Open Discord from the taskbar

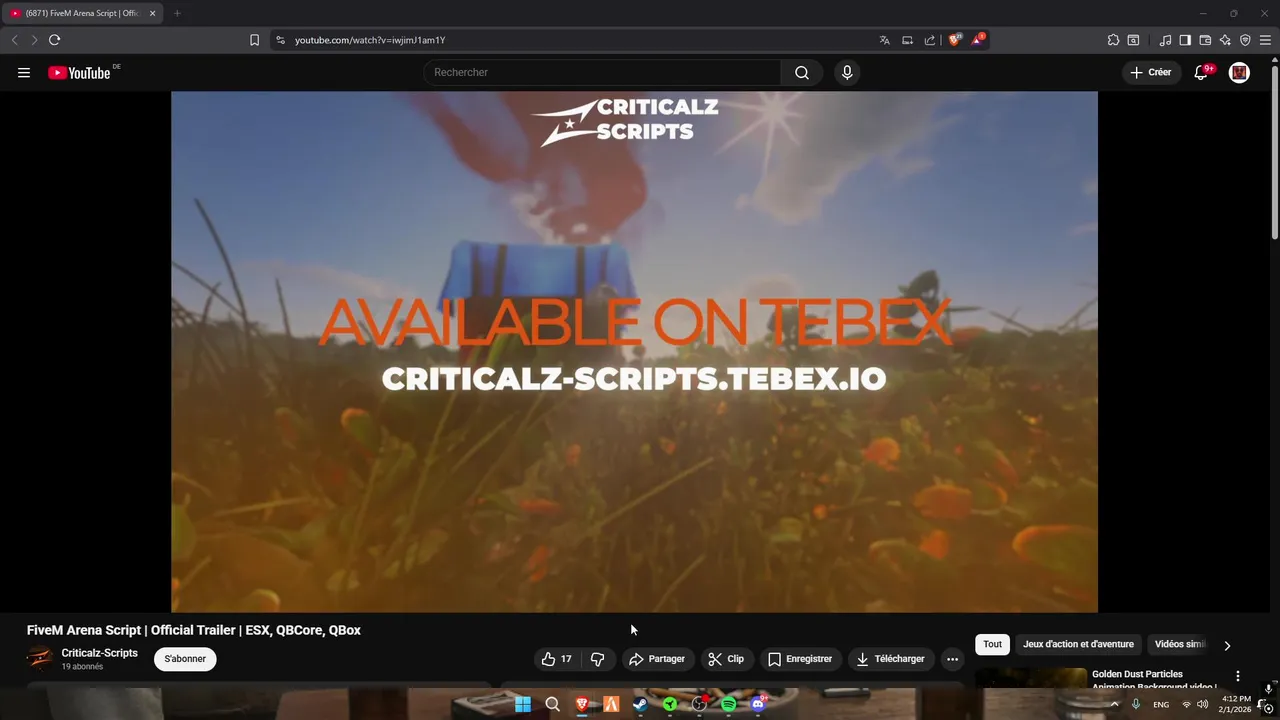pos(758,704)
